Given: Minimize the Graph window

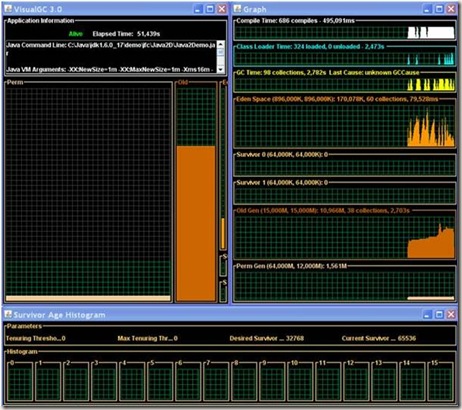Looking at the screenshot, I should (427, 9).
